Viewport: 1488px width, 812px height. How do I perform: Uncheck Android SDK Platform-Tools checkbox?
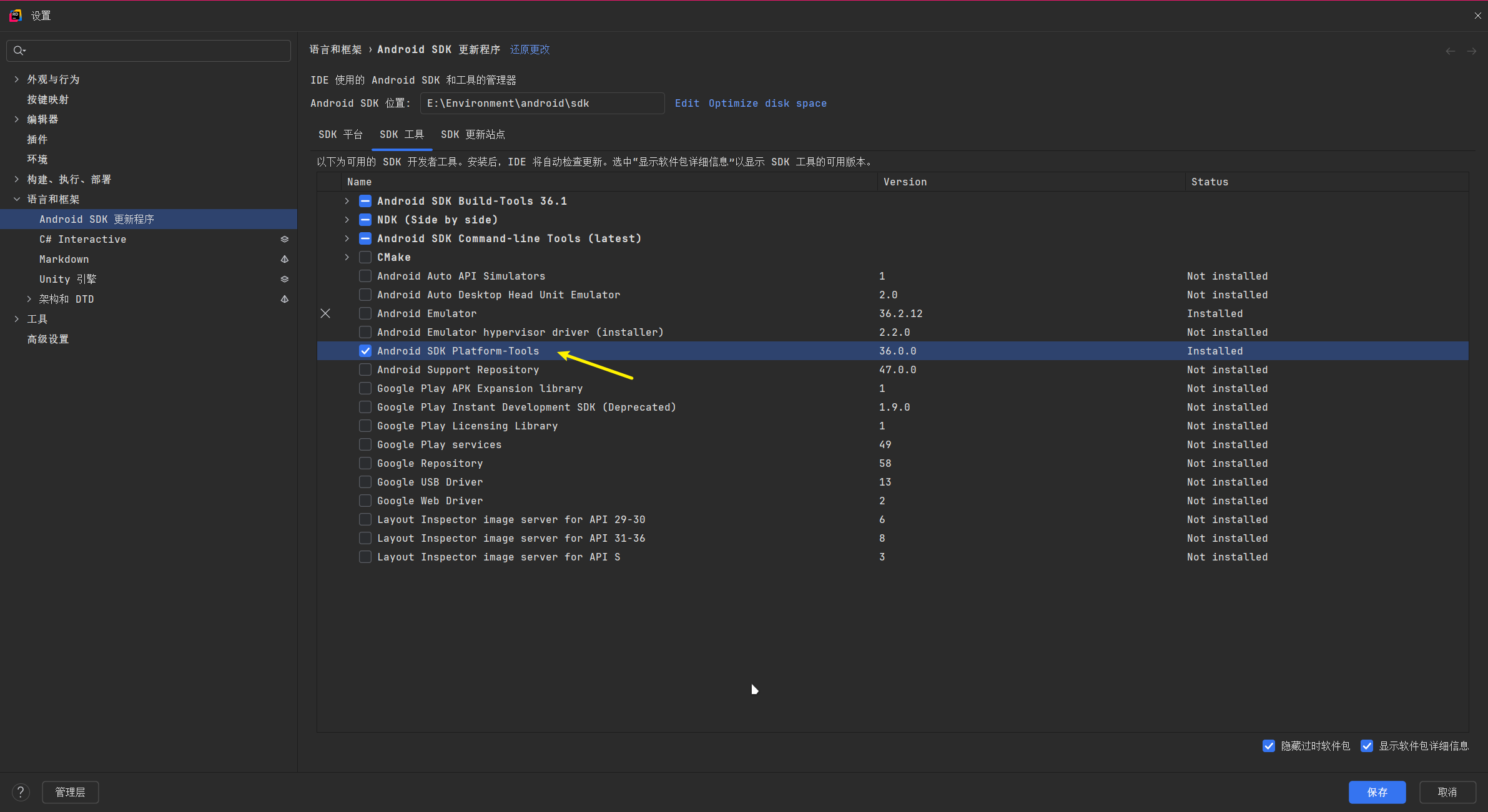365,351
